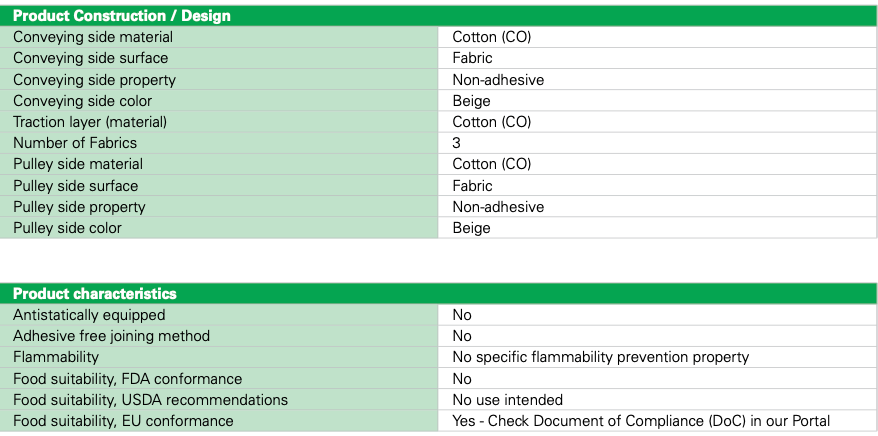Click the No use intended value
Screen dimensions: 878x436
point(507,400)
